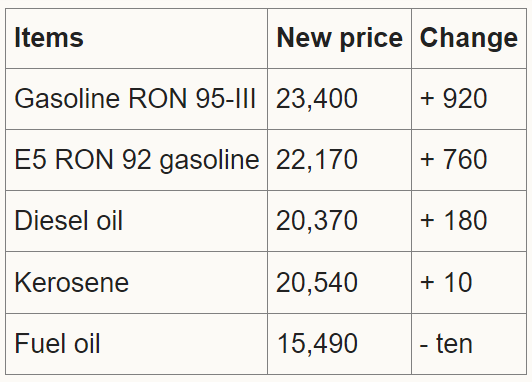
Task: Click the 20,540 price value
Action: (x=317, y=283)
